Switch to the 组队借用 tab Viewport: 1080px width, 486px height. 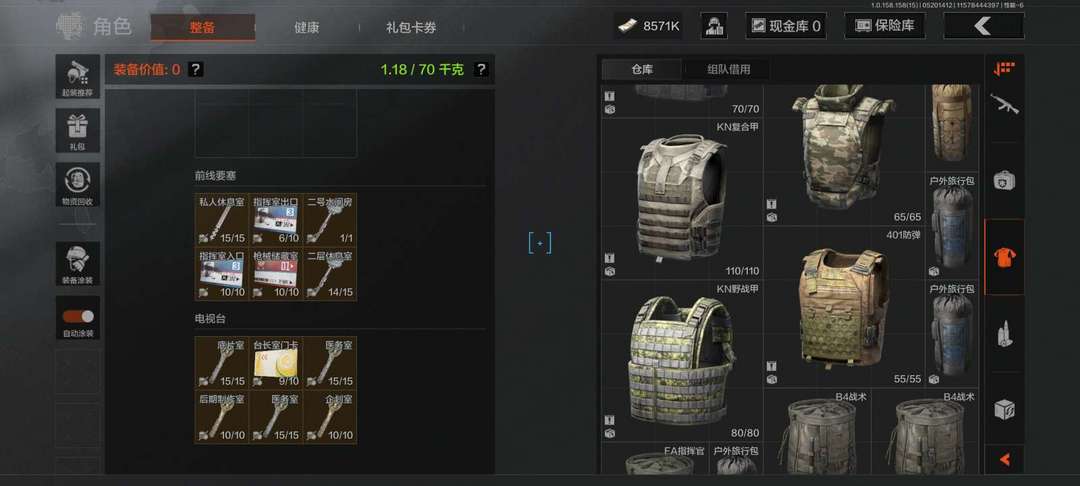pyautogui.click(x=728, y=69)
